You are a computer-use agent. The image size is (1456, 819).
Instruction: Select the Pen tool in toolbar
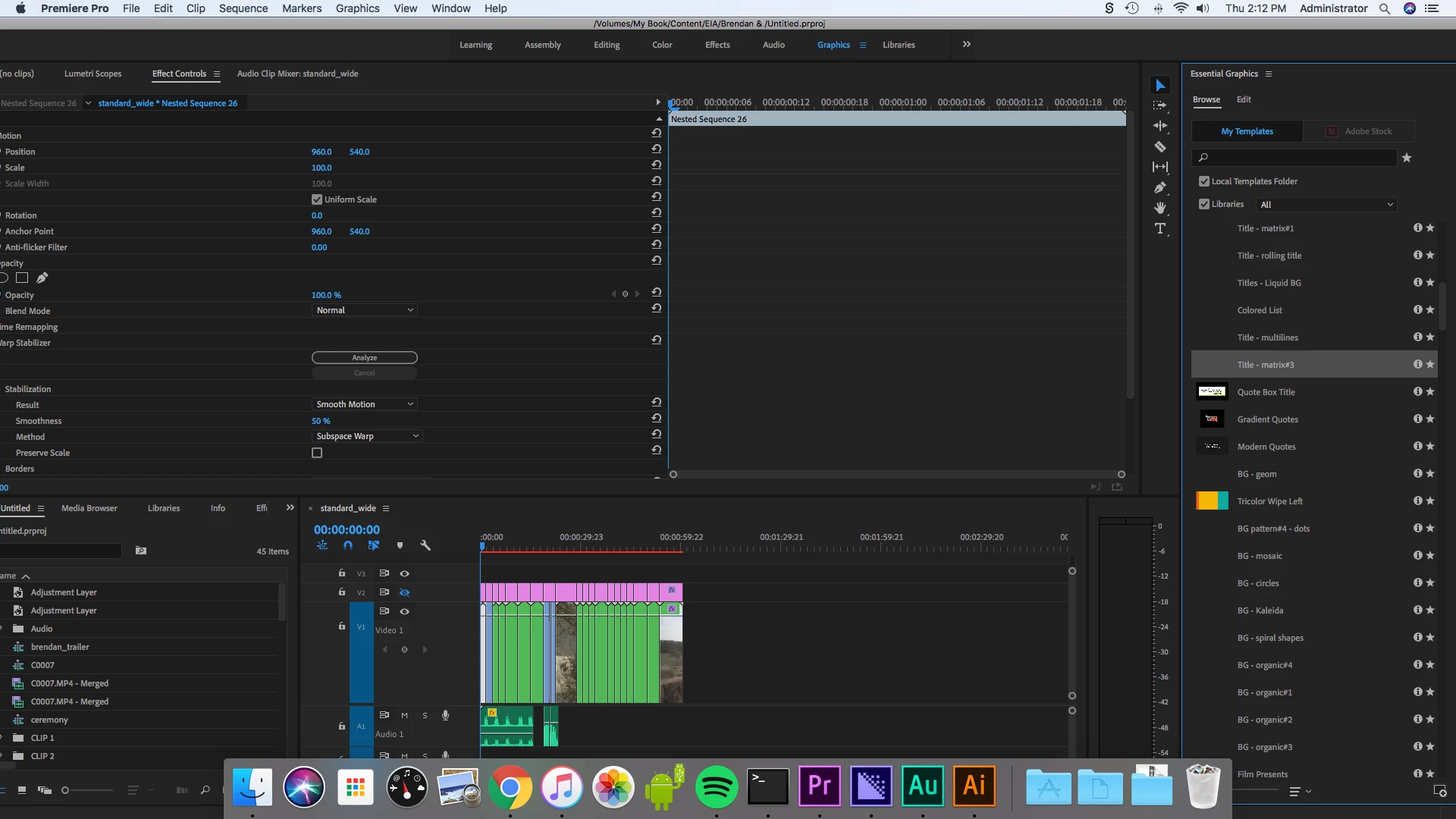point(1159,187)
